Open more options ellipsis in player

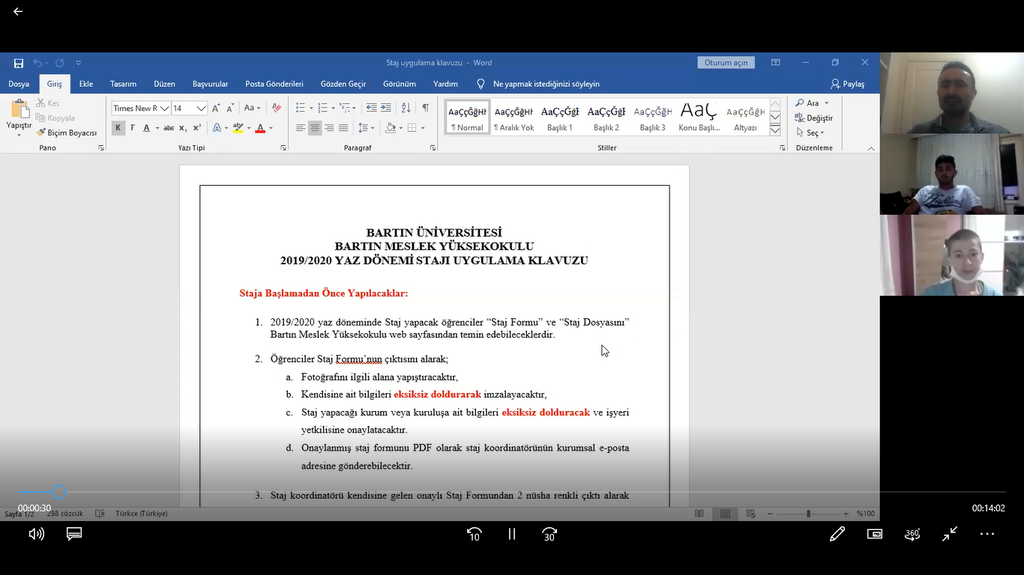[x=987, y=534]
